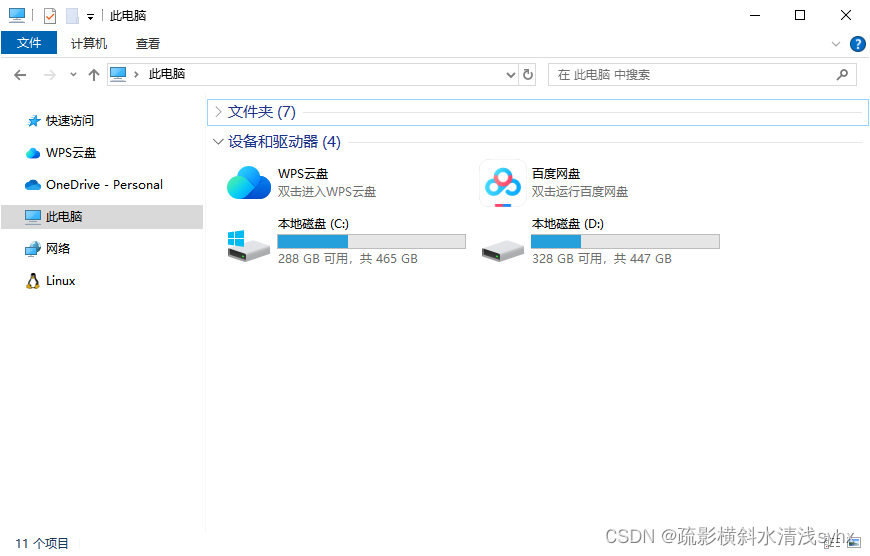Open the 文件 ribbon tab
The width and height of the screenshot is (870, 556).
[x=29, y=43]
